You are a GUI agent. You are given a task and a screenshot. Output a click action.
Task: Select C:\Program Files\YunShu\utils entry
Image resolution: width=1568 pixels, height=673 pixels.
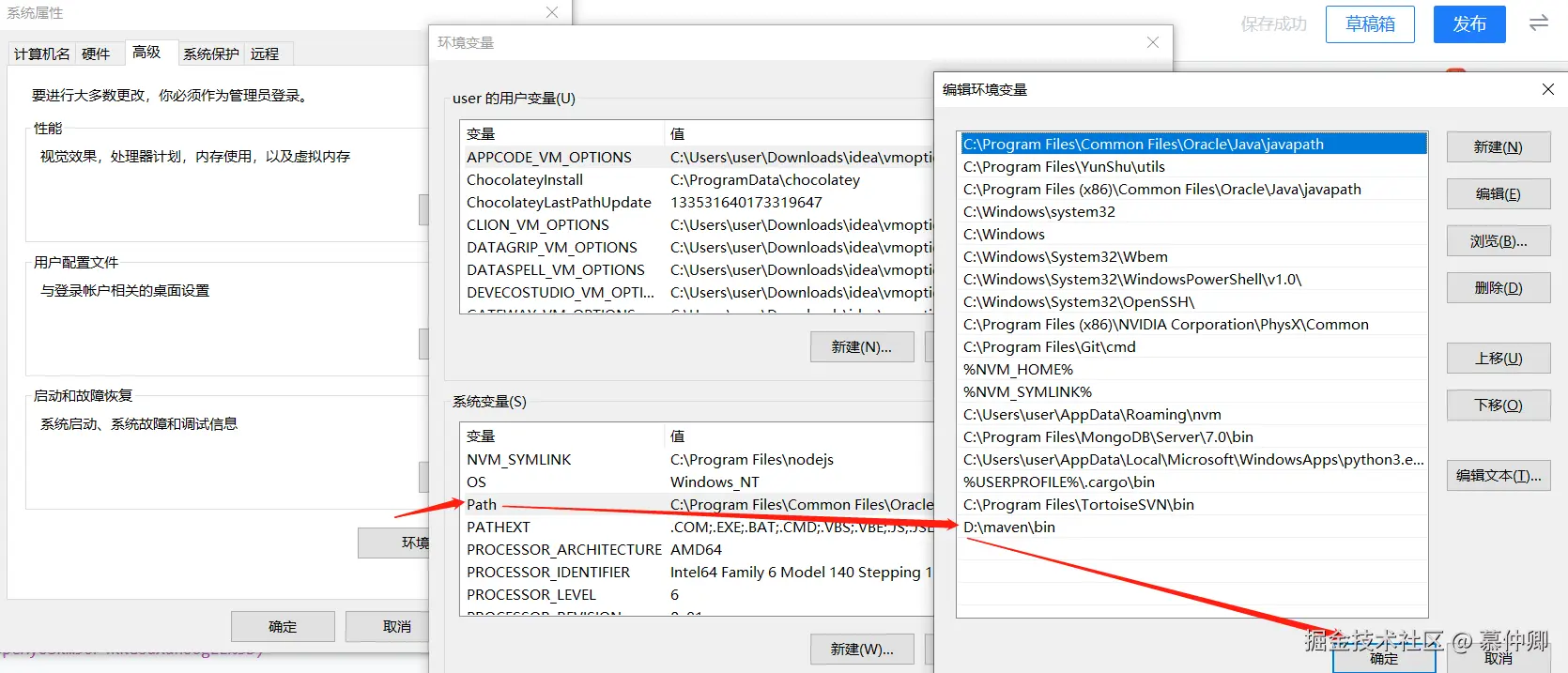pyautogui.click(x=1192, y=166)
